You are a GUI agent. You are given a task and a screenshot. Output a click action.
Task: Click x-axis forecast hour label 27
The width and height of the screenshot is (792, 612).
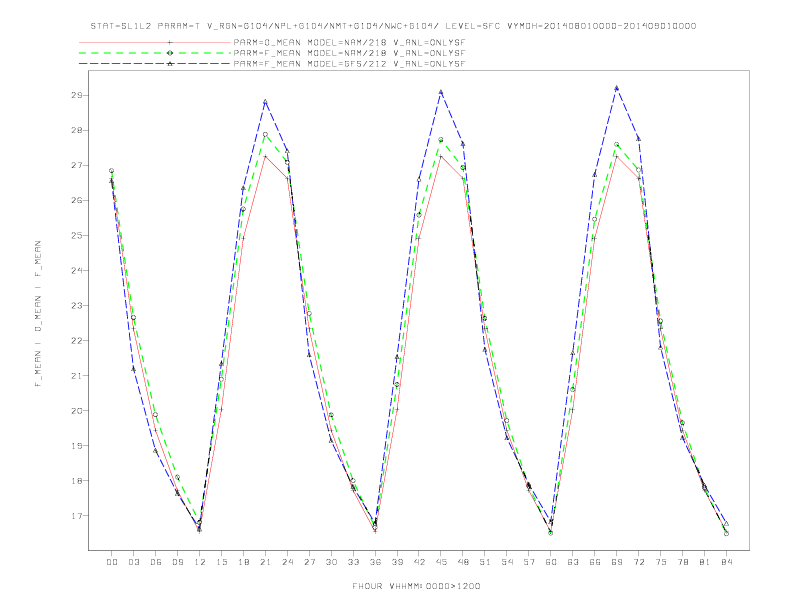pyautogui.click(x=309, y=562)
